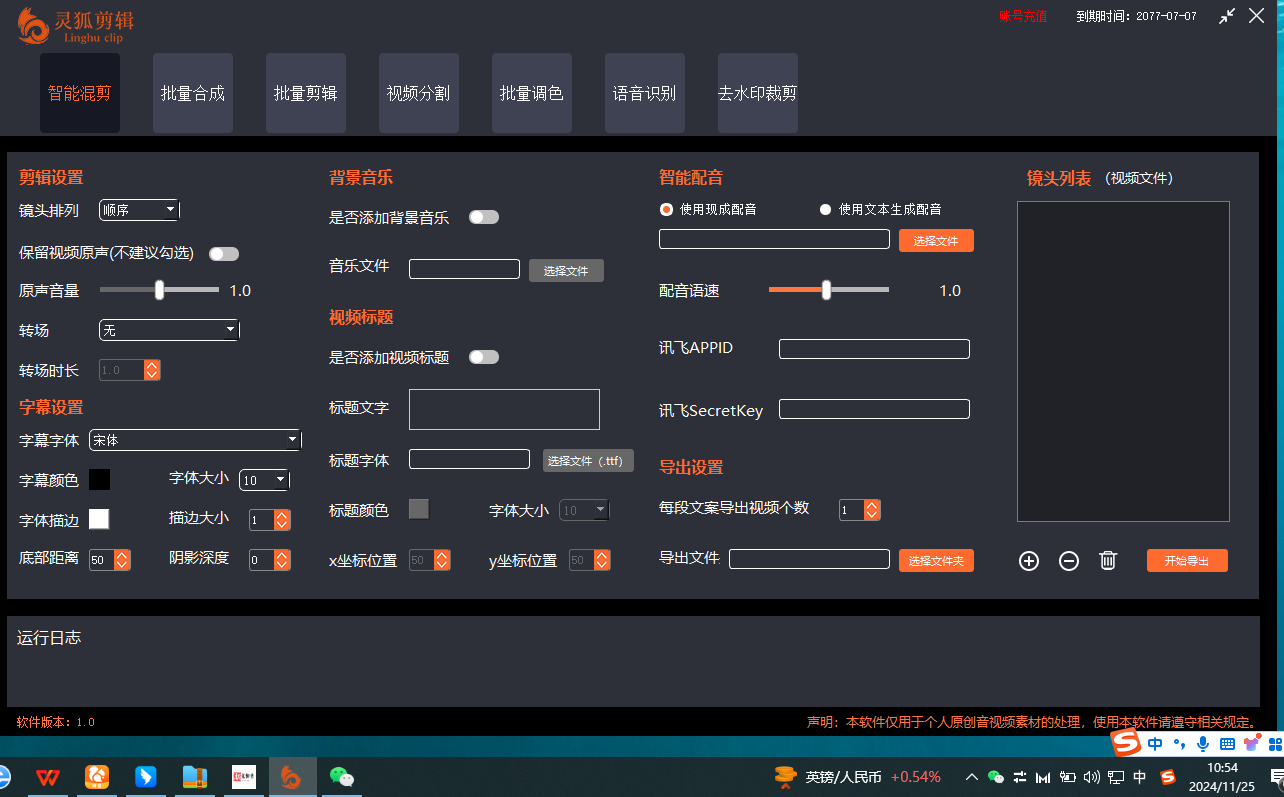Open the WinRAR archive taskbar icon

click(x=194, y=777)
